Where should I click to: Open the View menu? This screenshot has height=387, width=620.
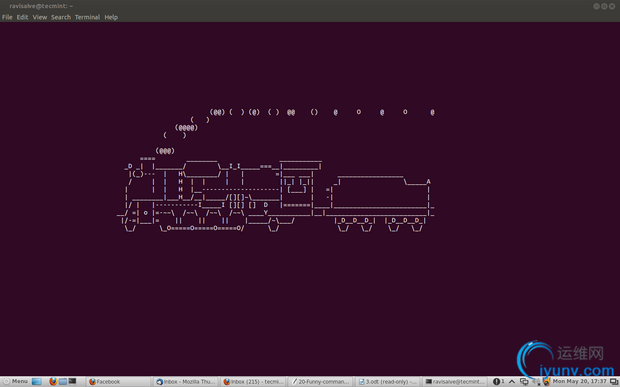40,17
